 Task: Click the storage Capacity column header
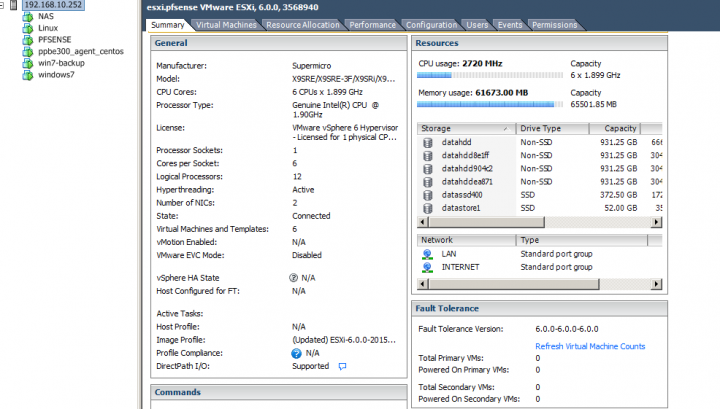615,129
